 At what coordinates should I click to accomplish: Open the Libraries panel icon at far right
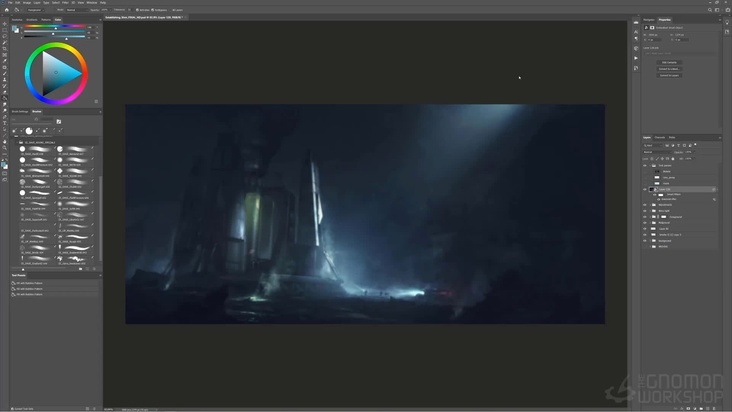(727, 32)
